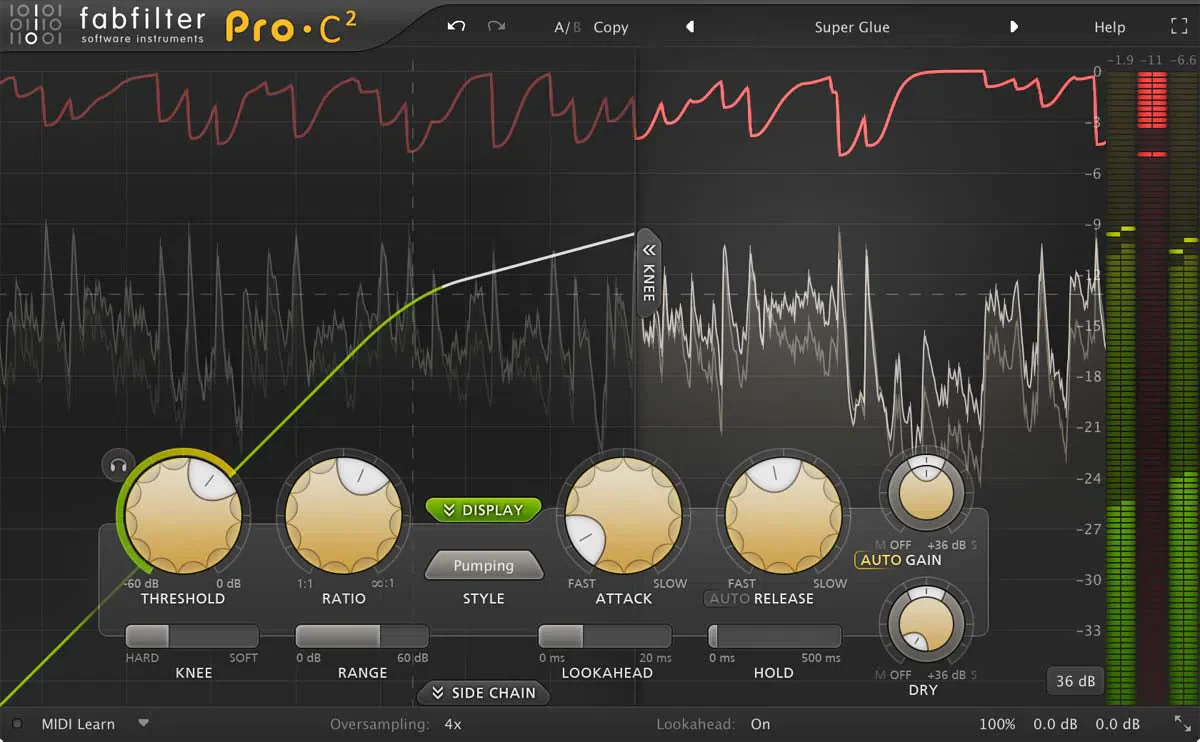Screen dimensions: 1200x742
Task: Click the undo arrow icon
Action: tap(456, 27)
